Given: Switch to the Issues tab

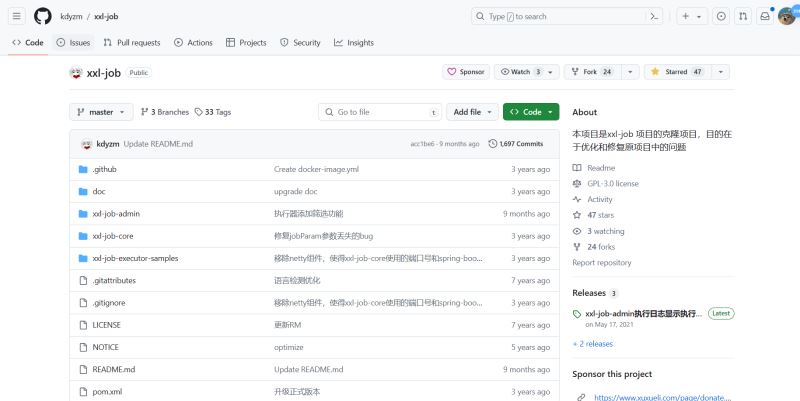Looking at the screenshot, I should coord(73,43).
